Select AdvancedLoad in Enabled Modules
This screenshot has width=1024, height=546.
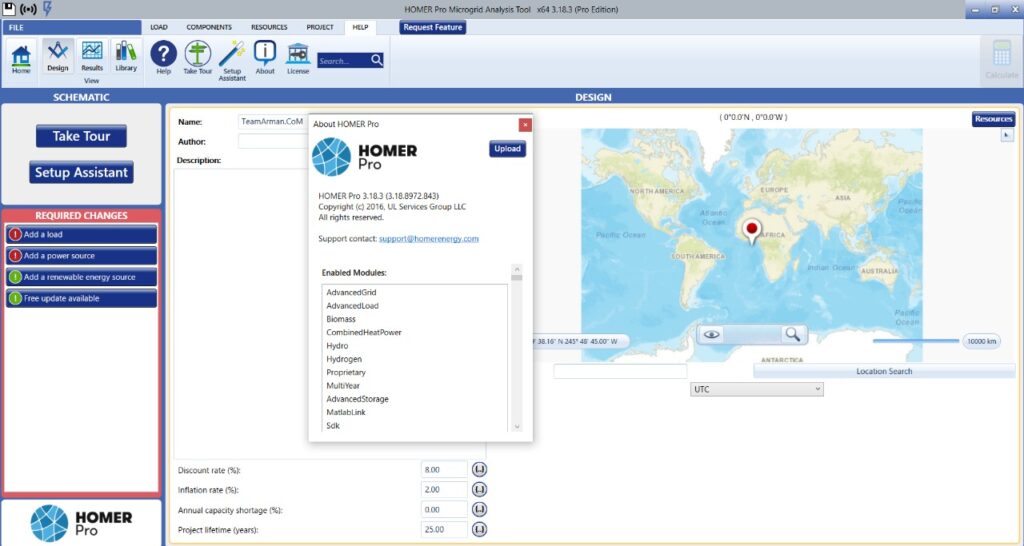[353, 306]
